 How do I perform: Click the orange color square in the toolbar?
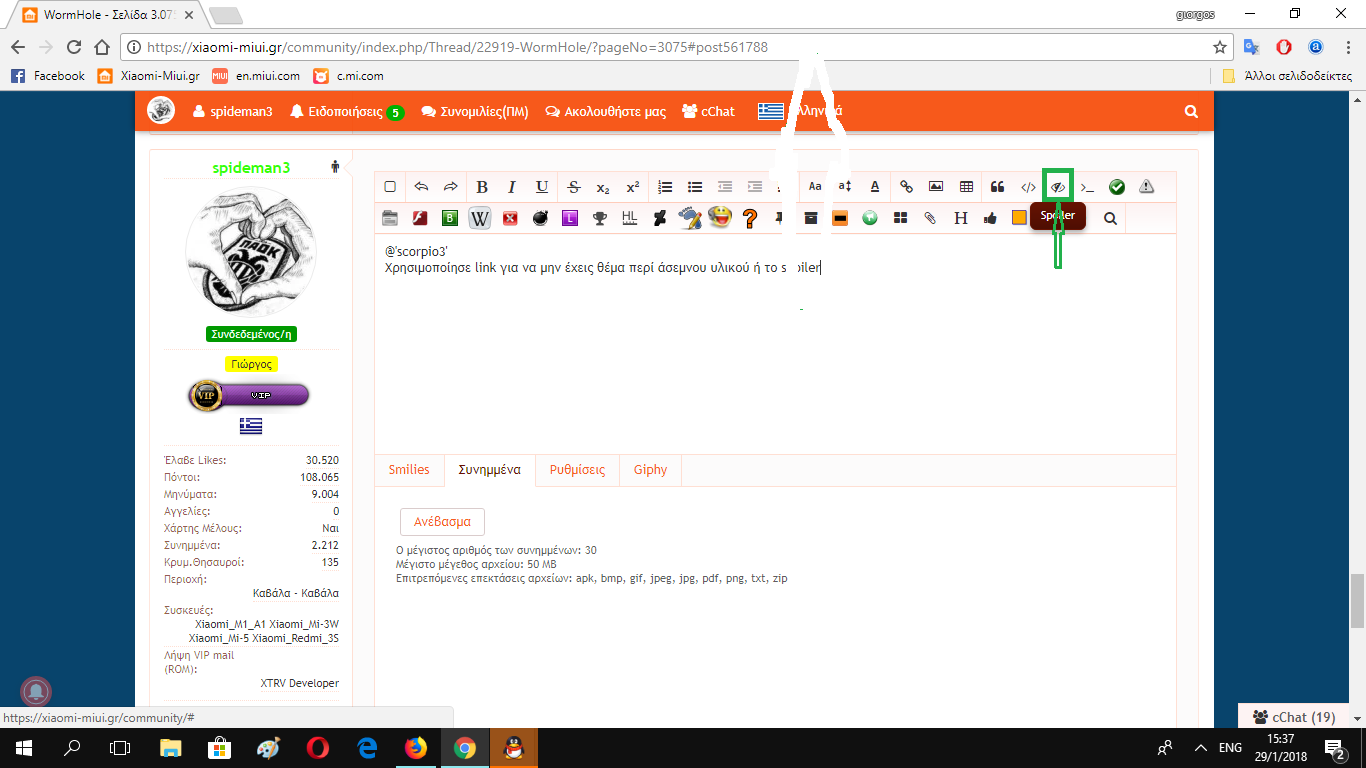[1019, 218]
